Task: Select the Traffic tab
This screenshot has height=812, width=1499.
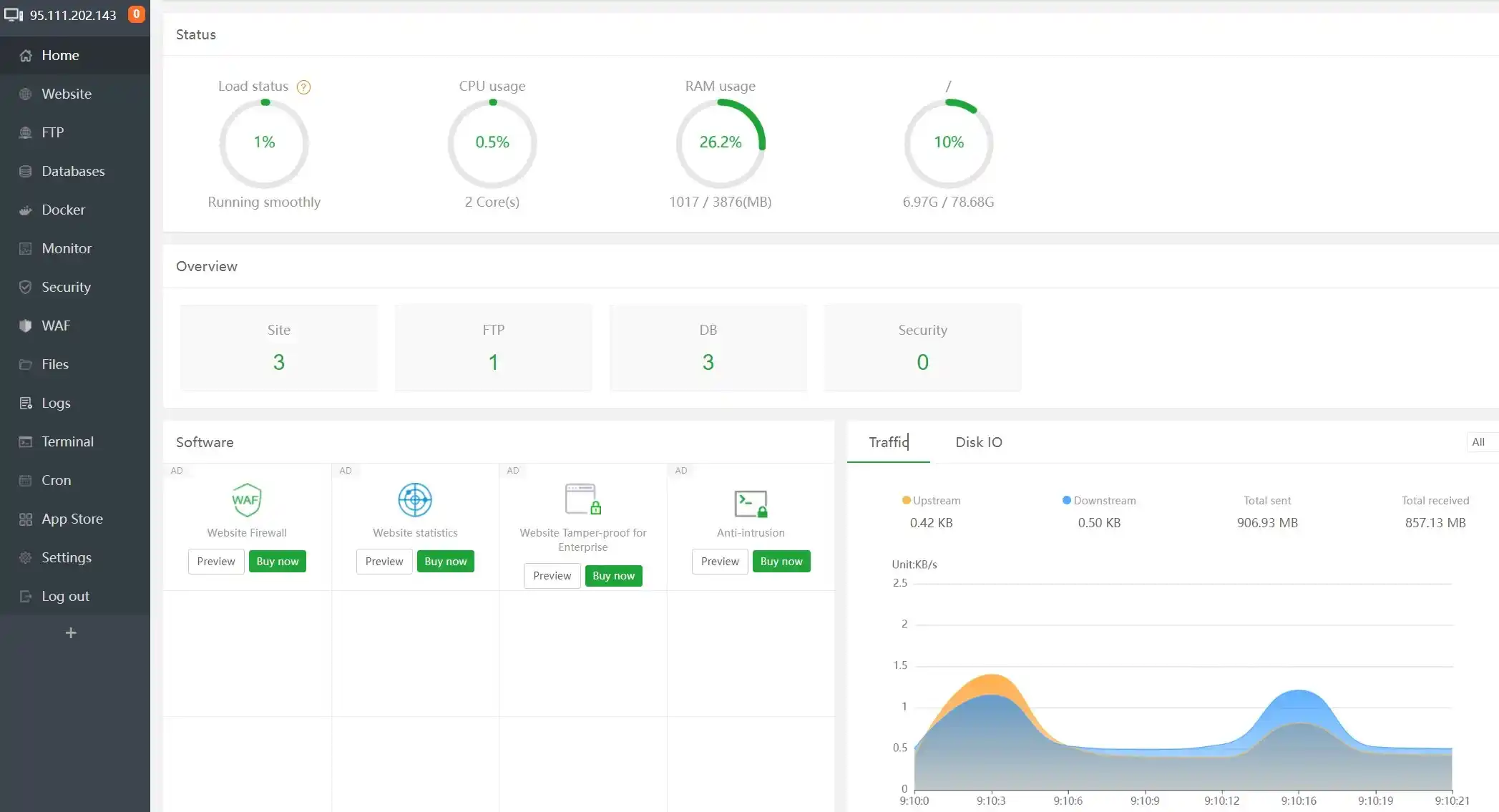Action: (x=887, y=442)
